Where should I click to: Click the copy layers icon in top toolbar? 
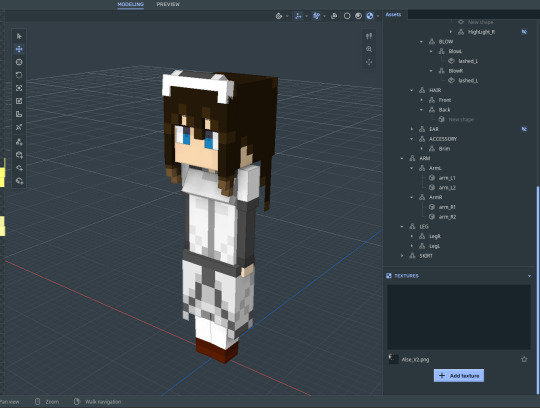334,16
